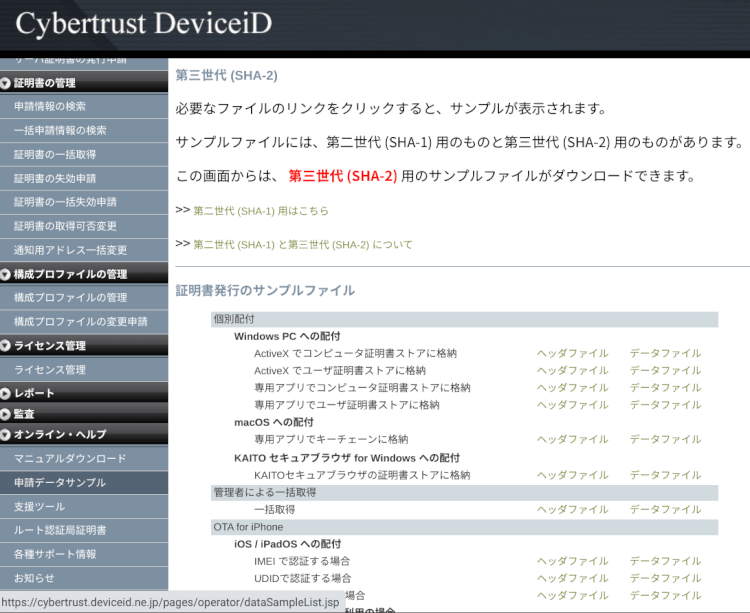Open 支援ツール page
The width and height of the screenshot is (750, 613).
pos(84,506)
